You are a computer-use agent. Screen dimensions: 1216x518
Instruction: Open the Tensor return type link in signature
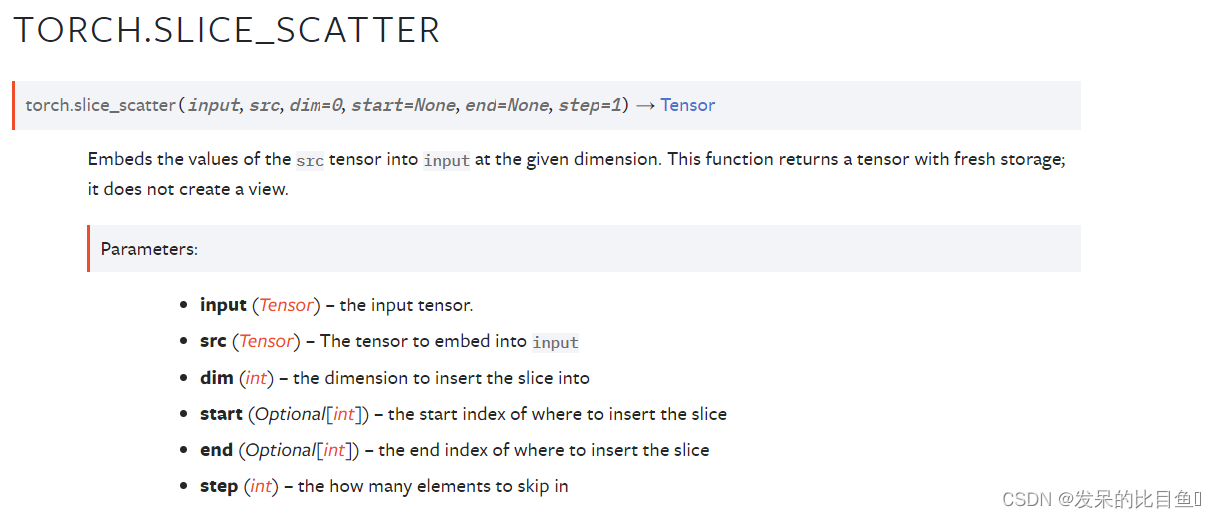687,105
